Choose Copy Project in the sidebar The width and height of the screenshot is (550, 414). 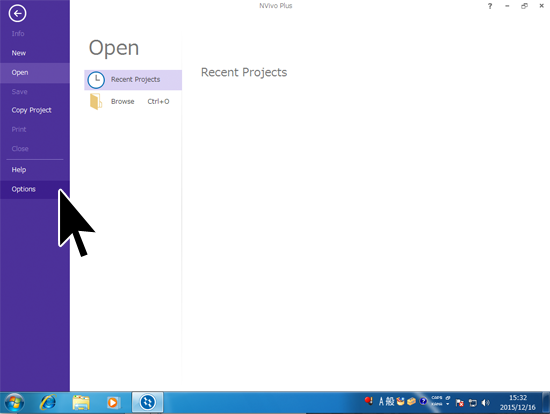pos(32,110)
